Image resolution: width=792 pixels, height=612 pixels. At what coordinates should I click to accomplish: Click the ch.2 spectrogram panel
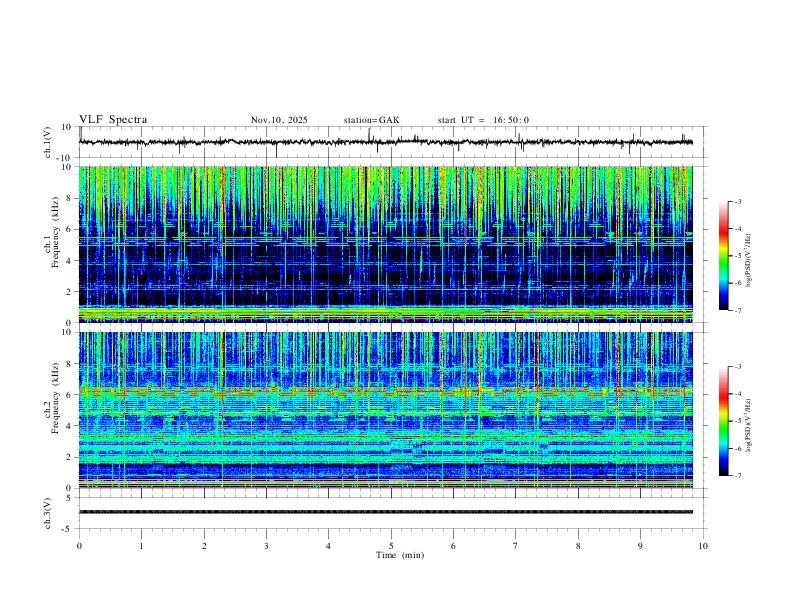[x=386, y=410]
